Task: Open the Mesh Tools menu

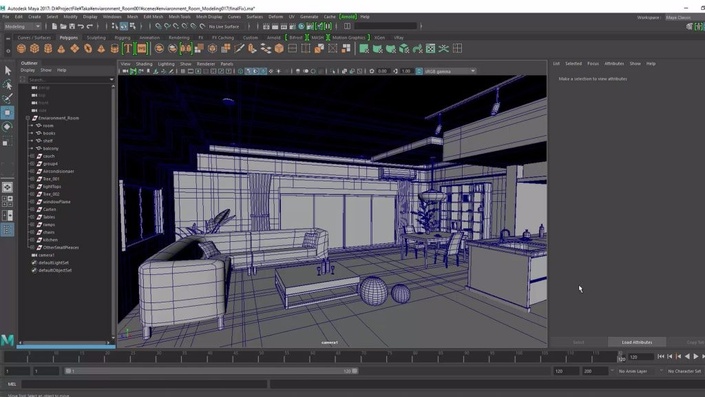Action: click(x=179, y=17)
